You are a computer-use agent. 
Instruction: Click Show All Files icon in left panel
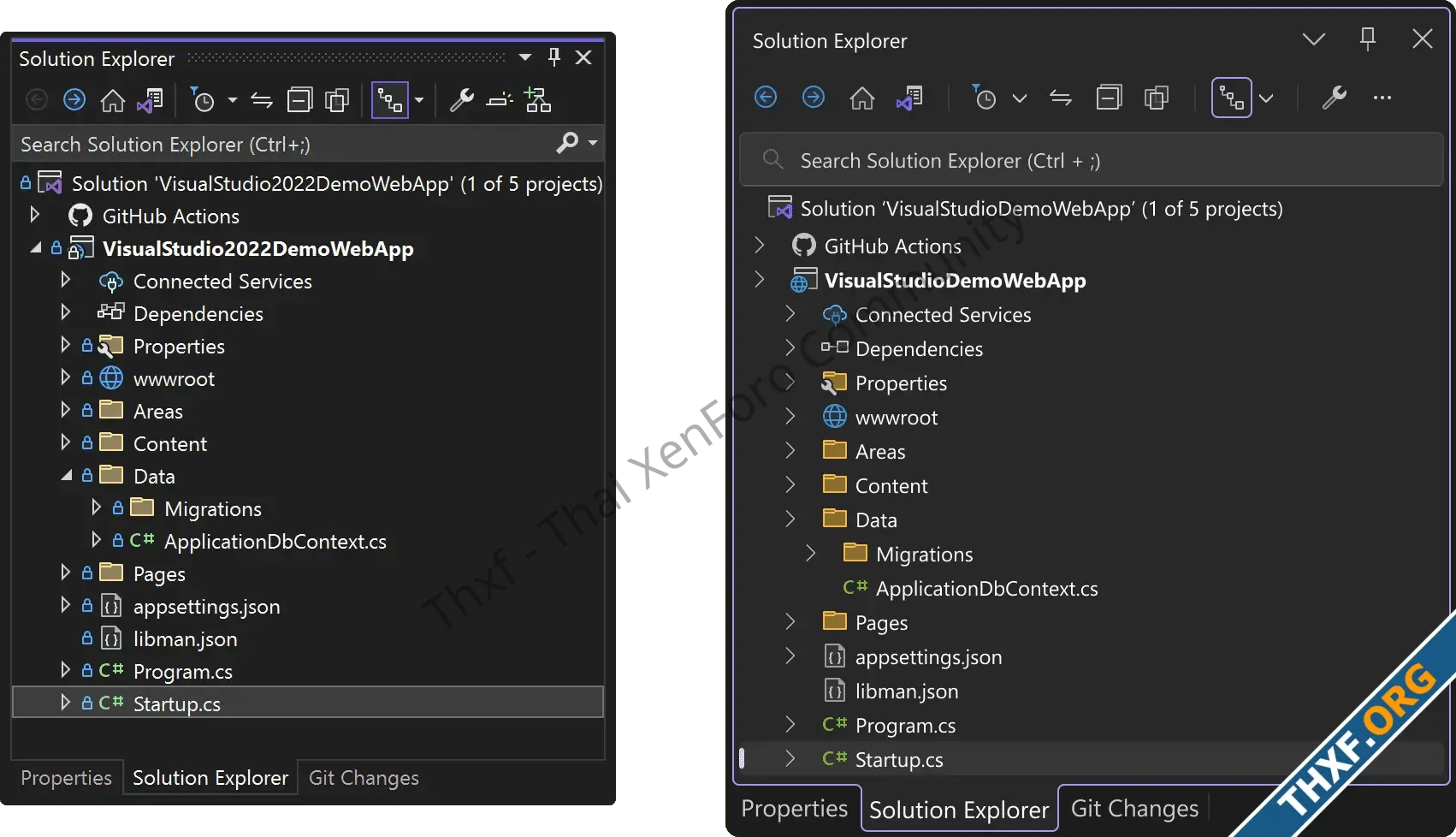[x=337, y=100]
